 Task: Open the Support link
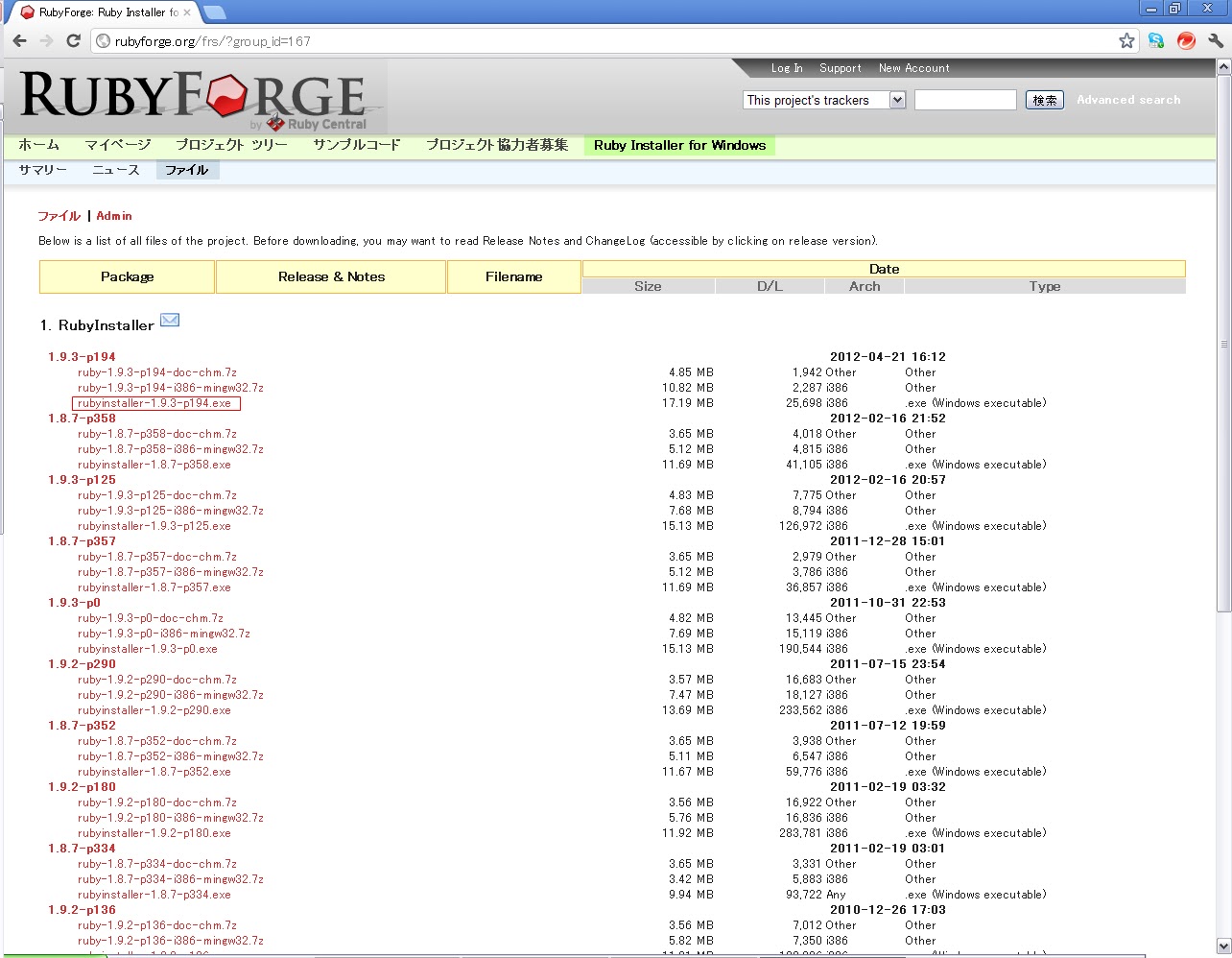pyautogui.click(x=841, y=68)
